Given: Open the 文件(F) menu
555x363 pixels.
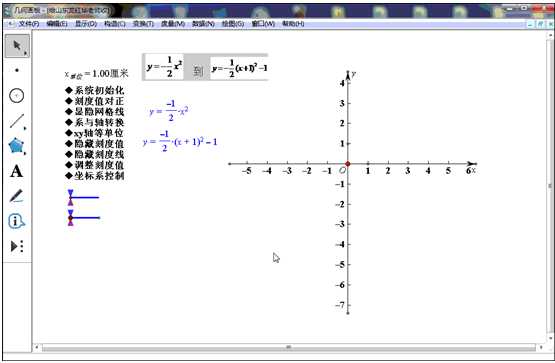Looking at the screenshot, I should (x=29, y=24).
